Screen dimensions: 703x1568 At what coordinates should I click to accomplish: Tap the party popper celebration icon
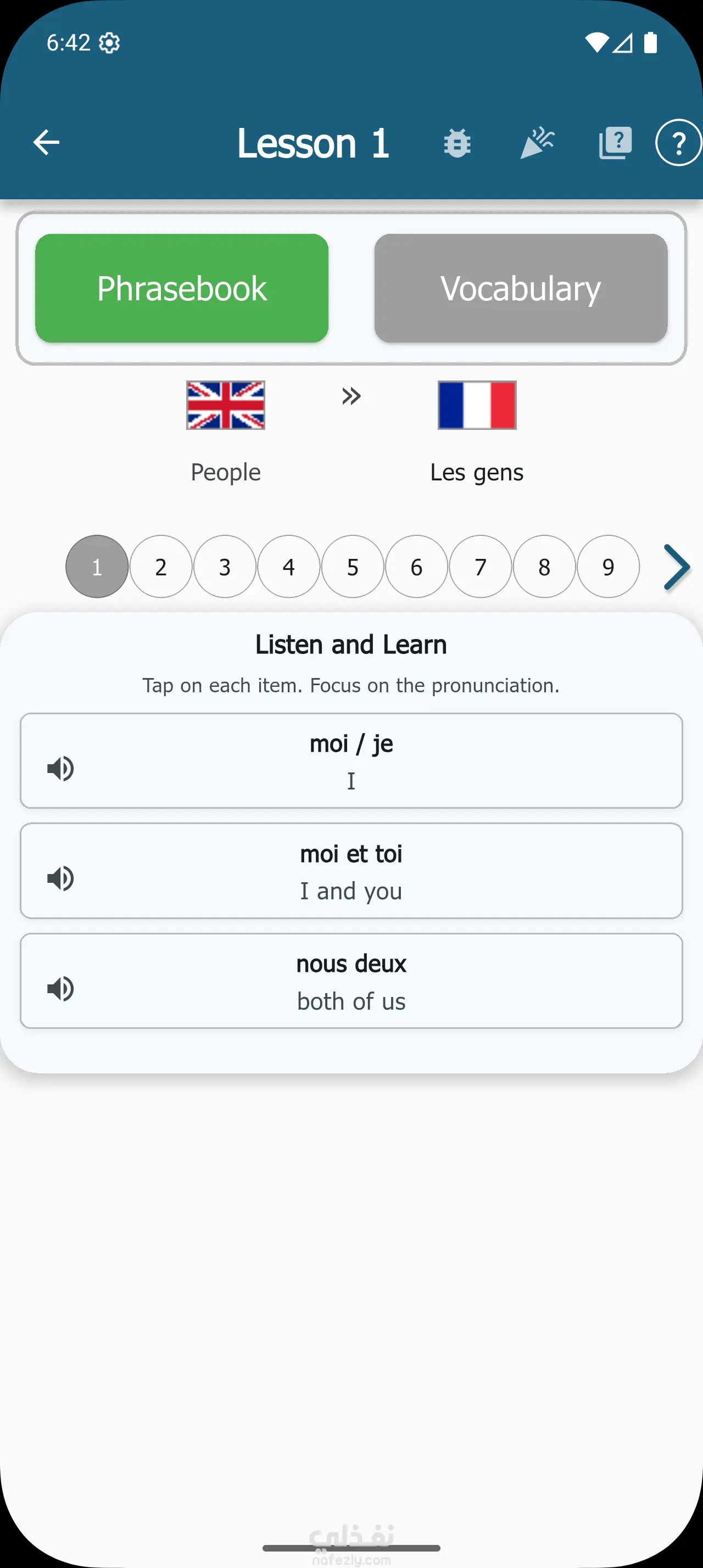coord(538,144)
